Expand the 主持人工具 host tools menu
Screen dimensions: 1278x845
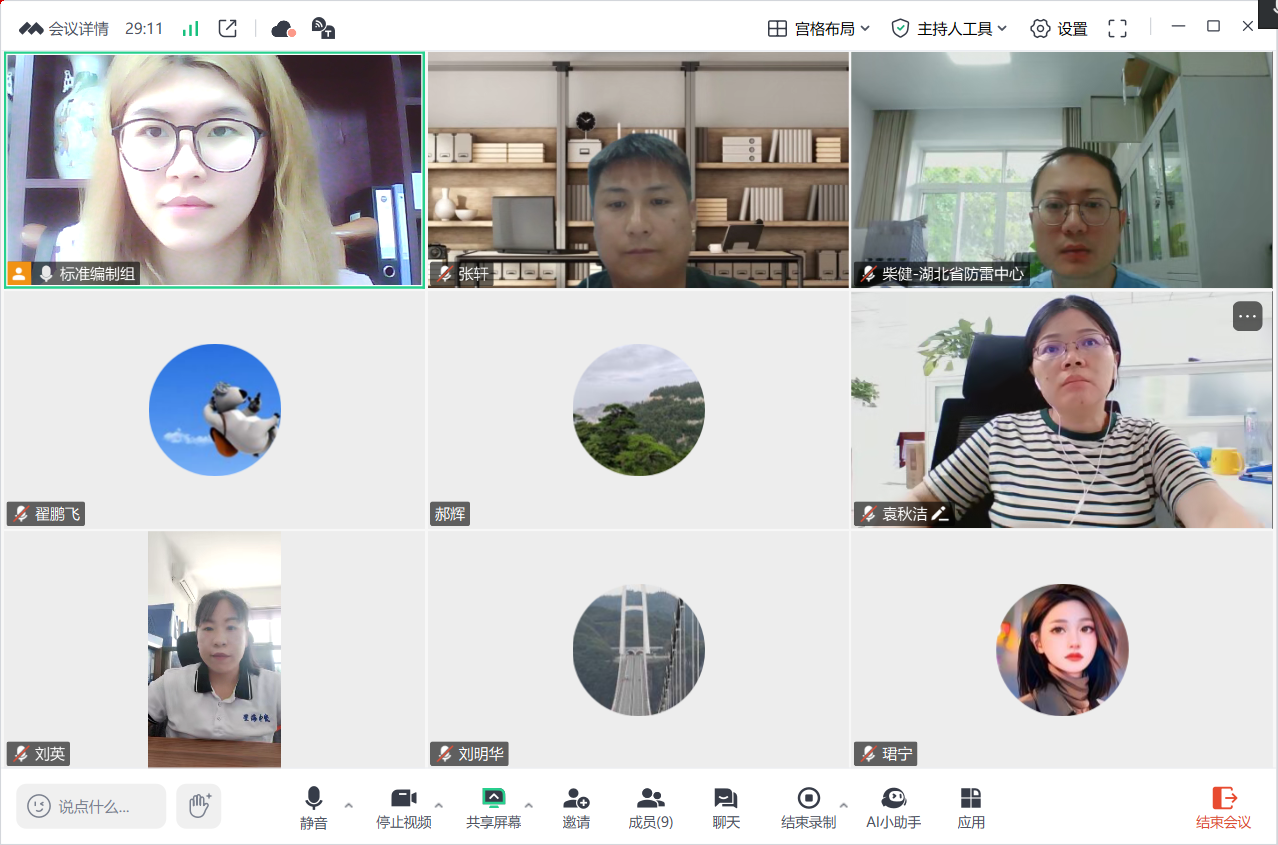click(949, 28)
